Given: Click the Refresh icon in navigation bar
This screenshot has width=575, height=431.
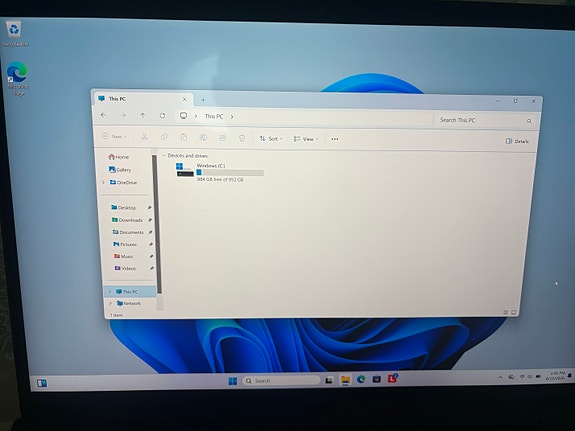Looking at the screenshot, I should (162, 116).
